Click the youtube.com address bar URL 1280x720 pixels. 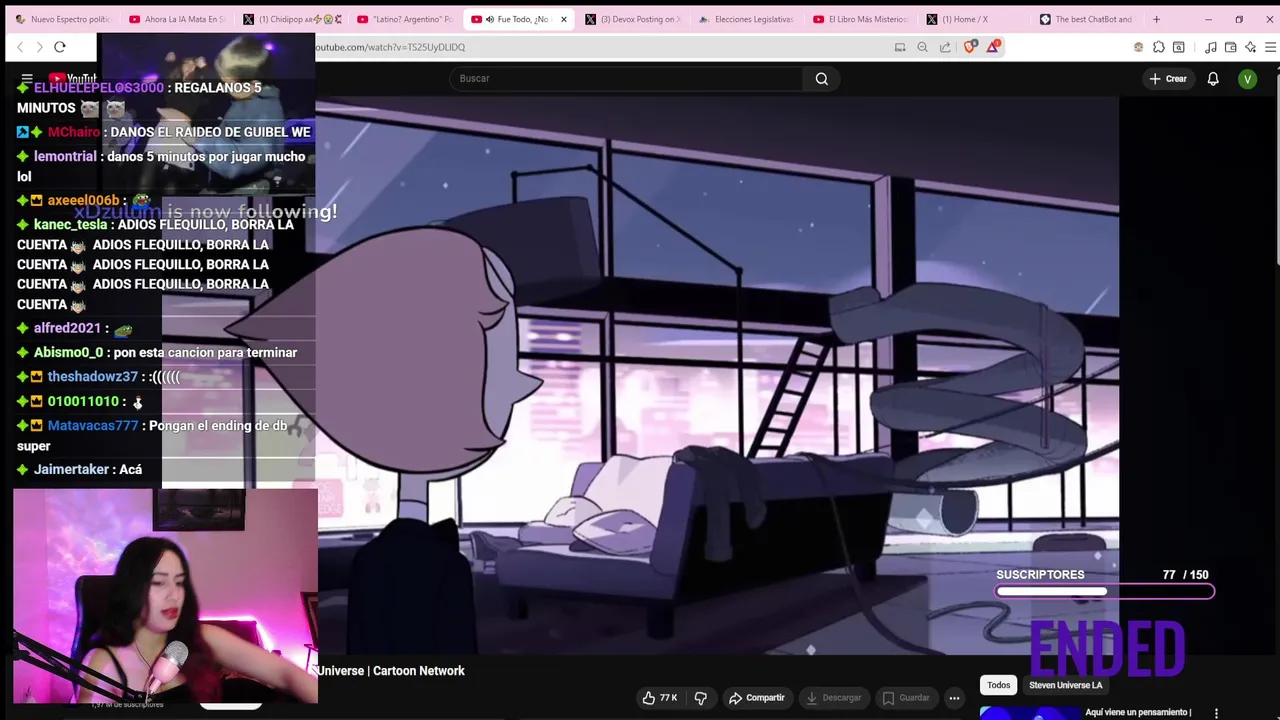(390, 47)
